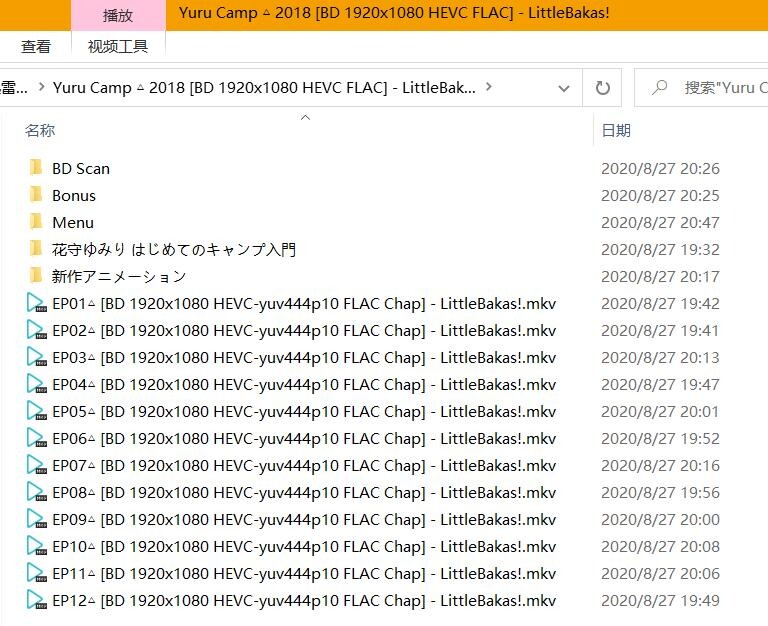Click the BD Scan folder icon
Image resolution: width=768 pixels, height=626 pixels.
[x=36, y=168]
